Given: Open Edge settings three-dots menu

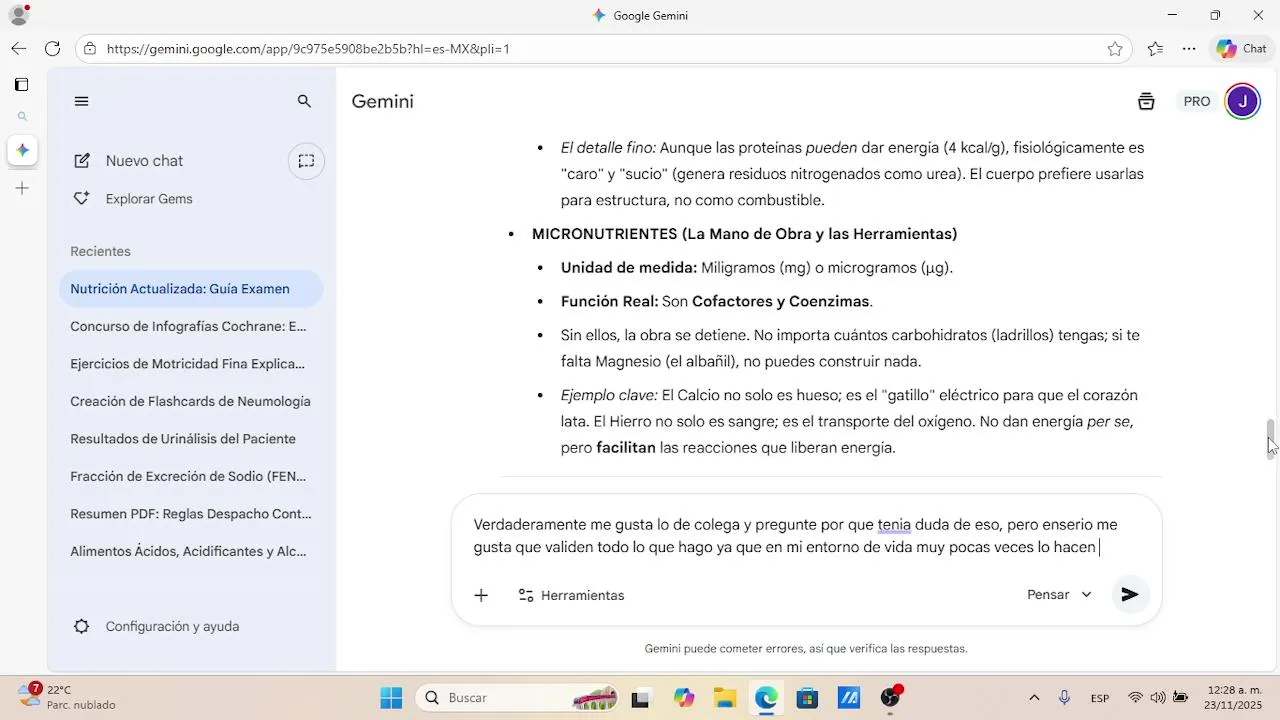Looking at the screenshot, I should [x=1189, y=48].
